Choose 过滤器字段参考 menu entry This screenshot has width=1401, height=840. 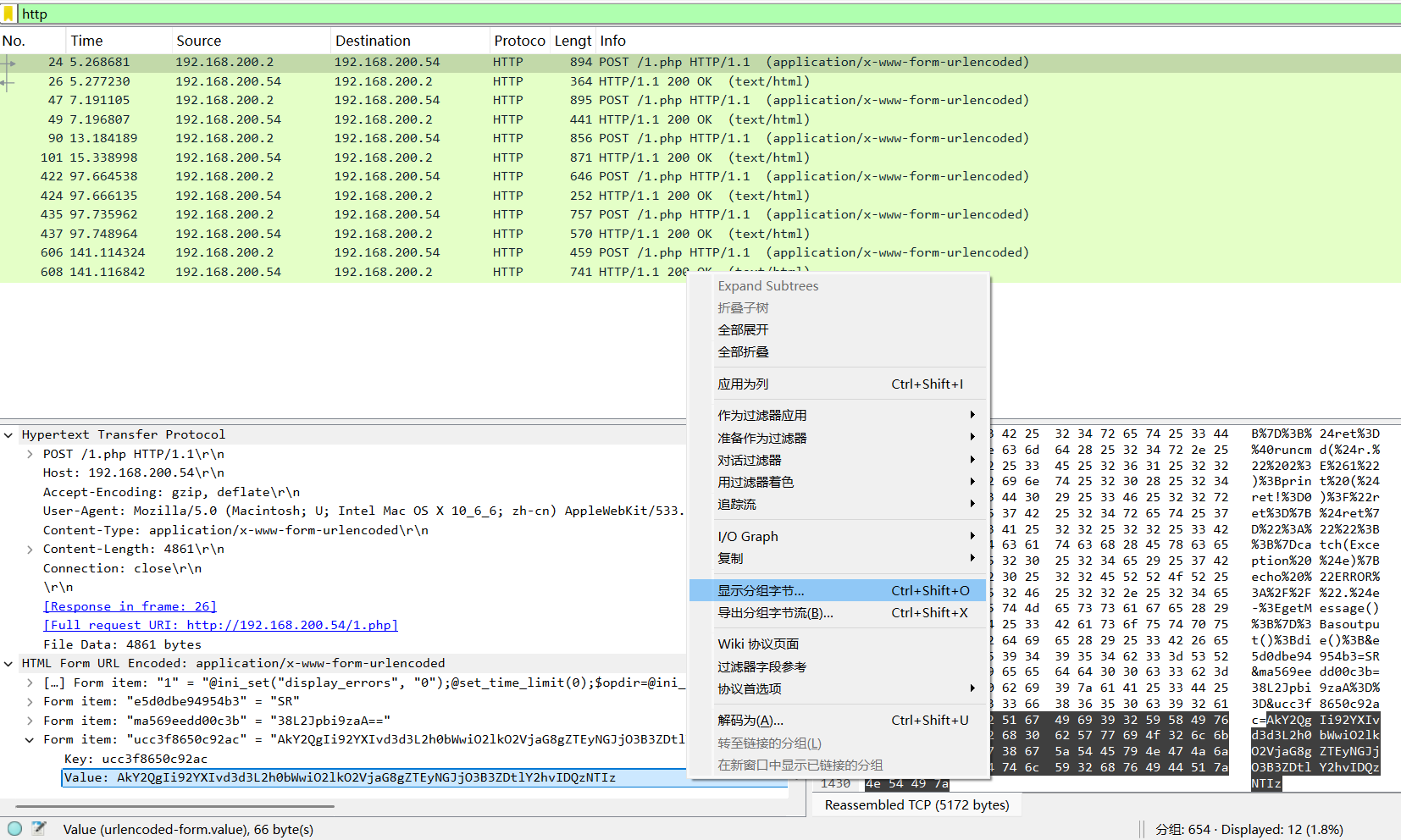(x=839, y=667)
